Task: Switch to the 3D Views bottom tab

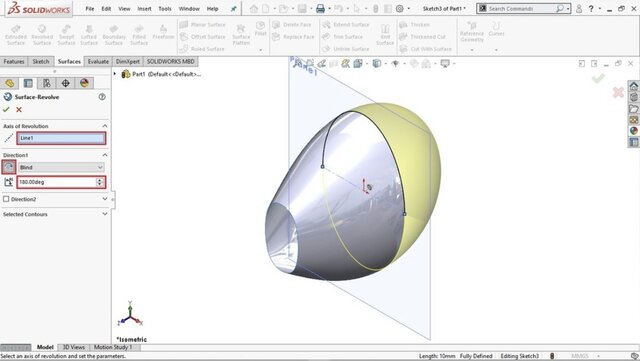Action: click(73, 347)
